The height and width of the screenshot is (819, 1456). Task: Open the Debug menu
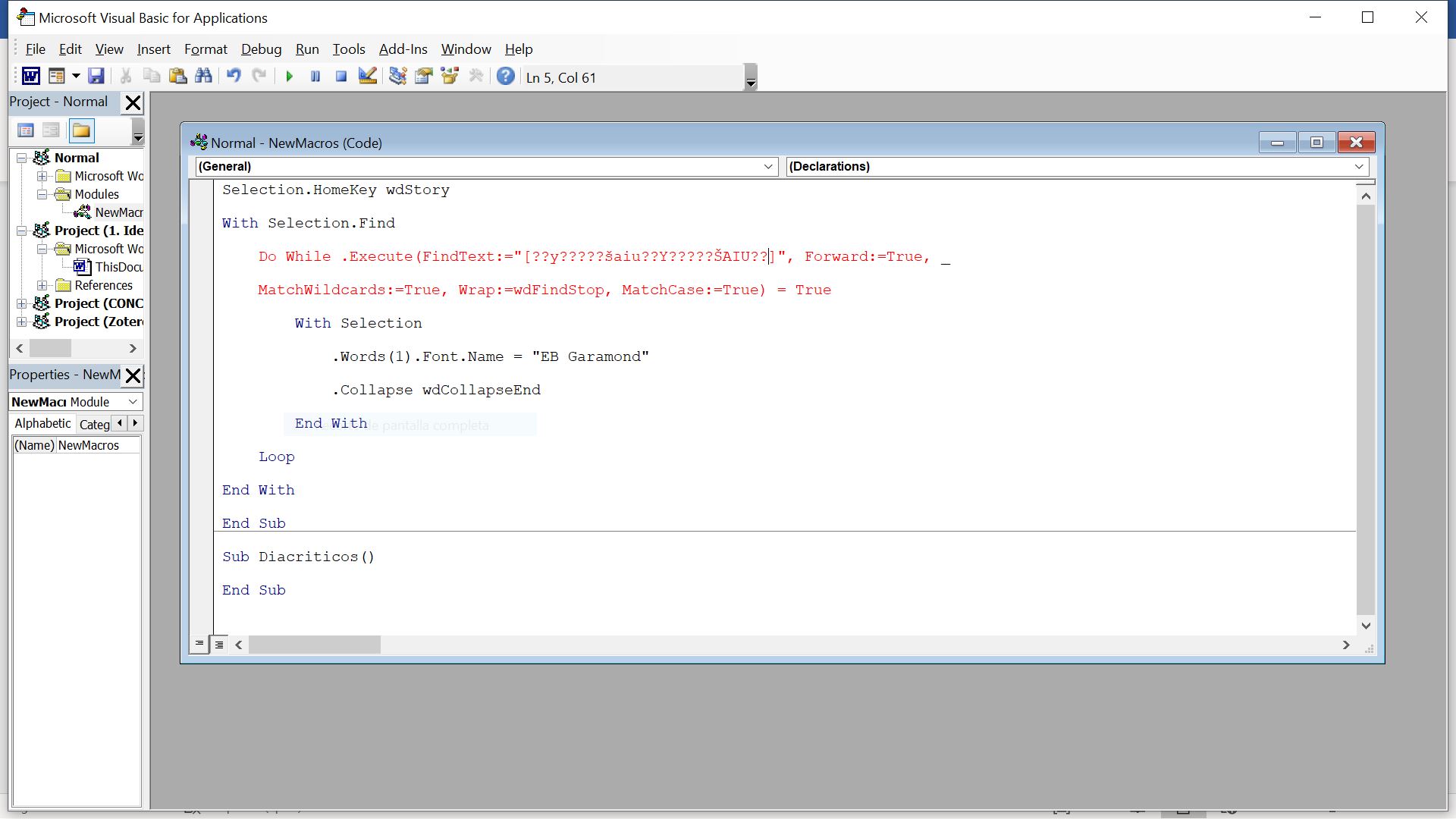coord(261,49)
